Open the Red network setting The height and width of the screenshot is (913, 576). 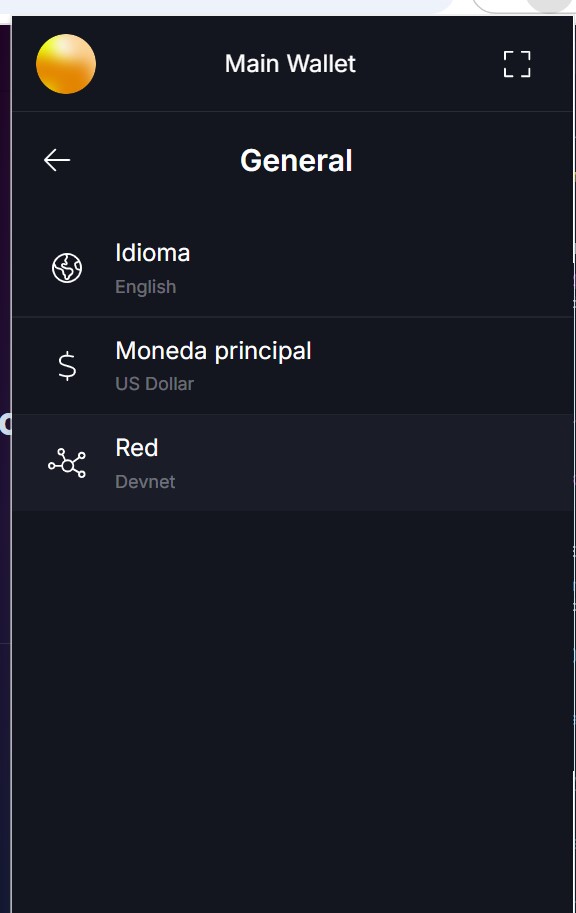click(292, 463)
